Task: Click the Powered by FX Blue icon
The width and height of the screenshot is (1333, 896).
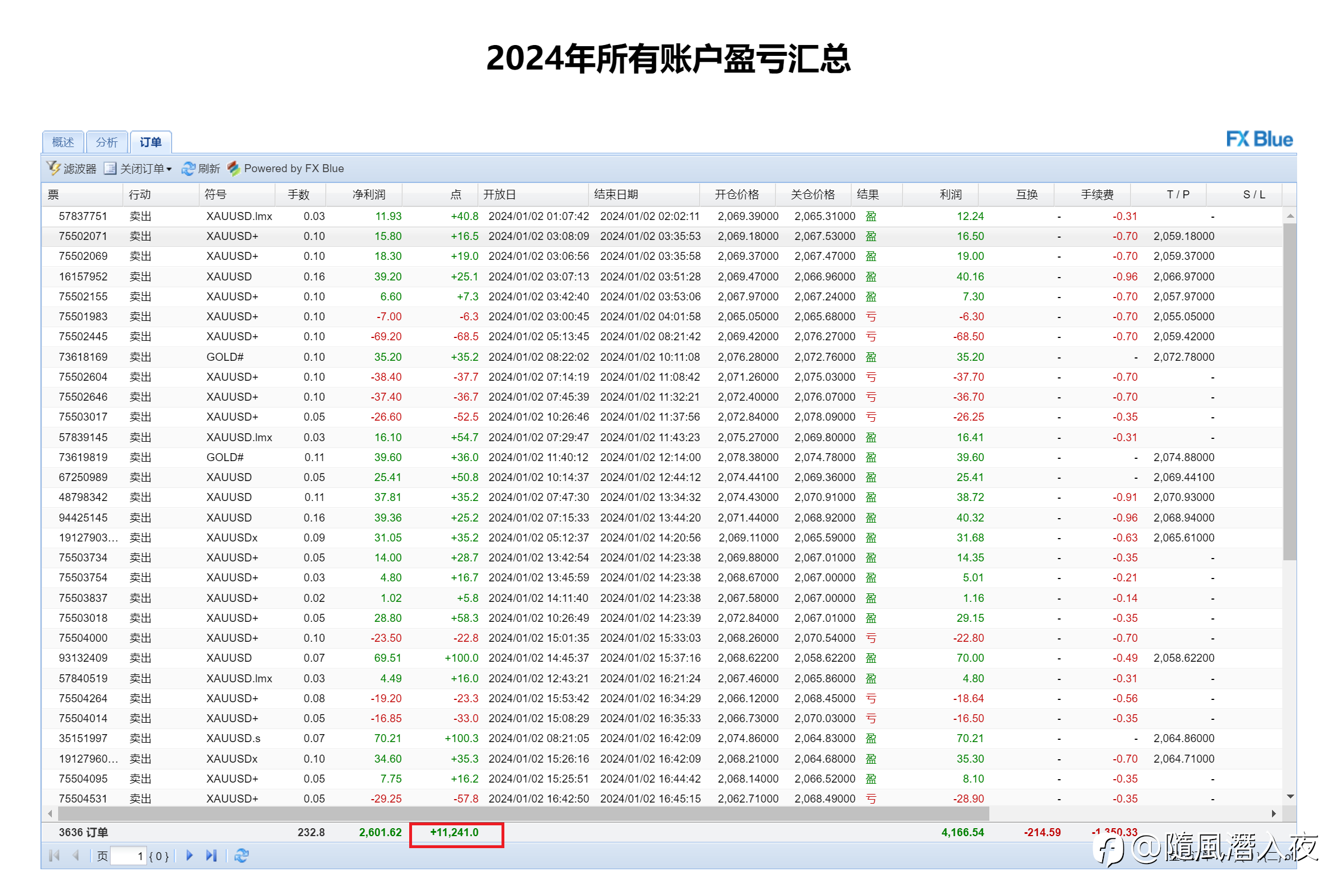Action: pyautogui.click(x=234, y=169)
